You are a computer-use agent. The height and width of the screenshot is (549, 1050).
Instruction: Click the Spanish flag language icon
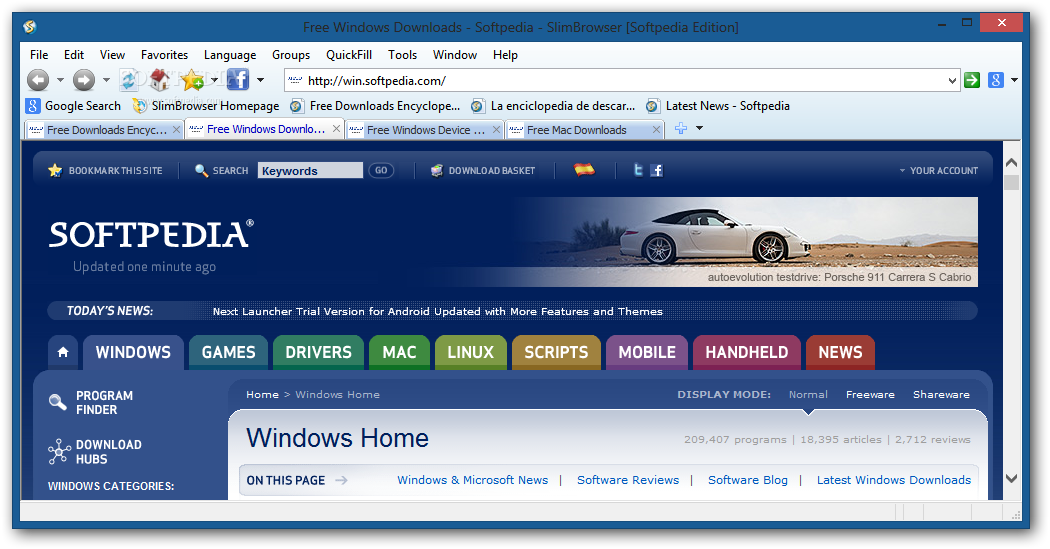coord(584,170)
